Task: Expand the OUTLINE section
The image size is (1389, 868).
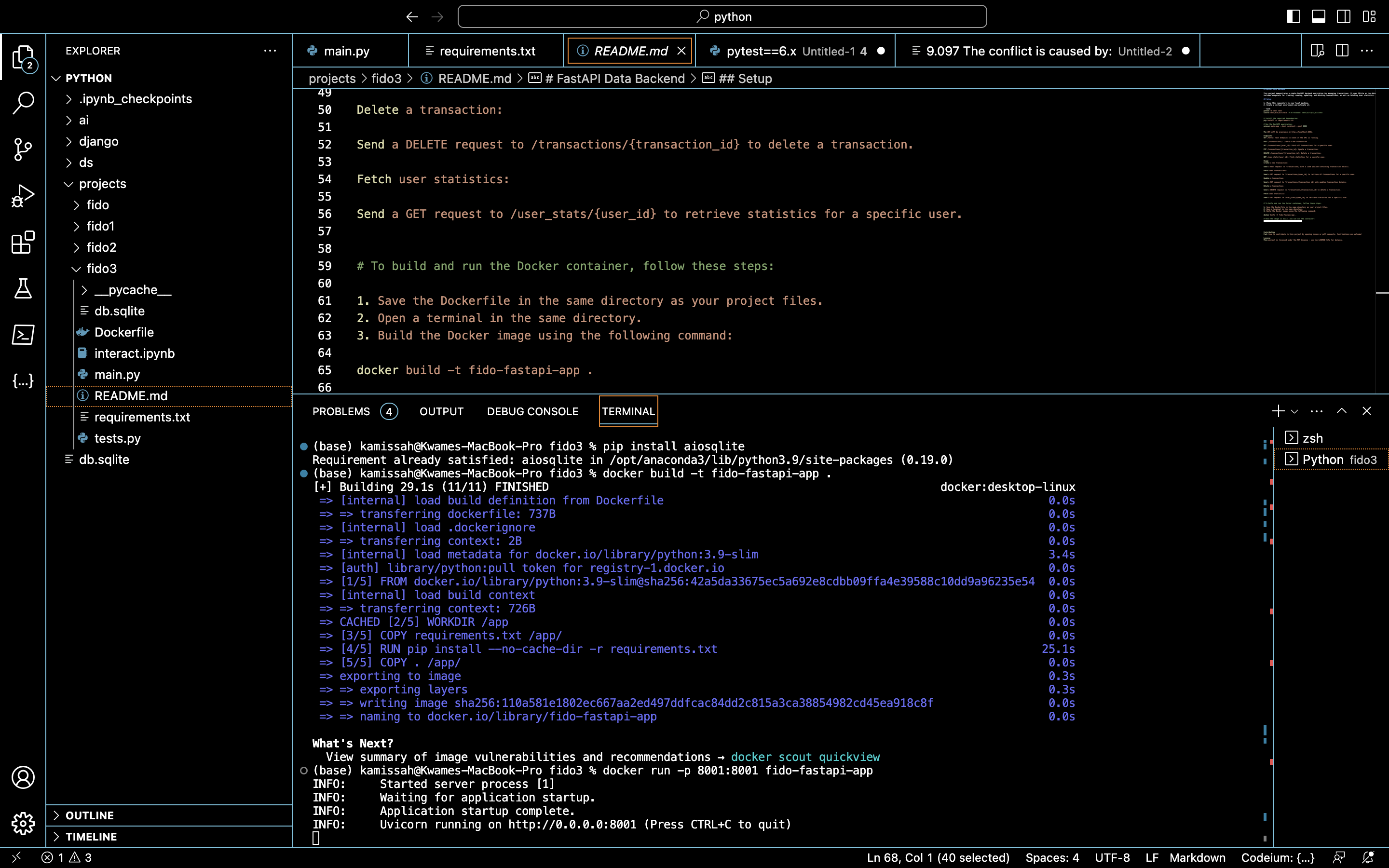Action: 169,815
